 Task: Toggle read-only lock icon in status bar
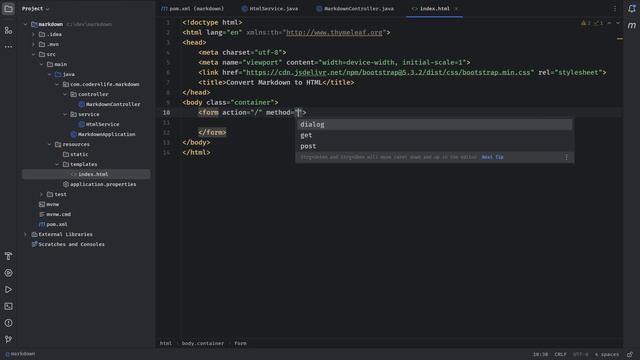(630, 354)
